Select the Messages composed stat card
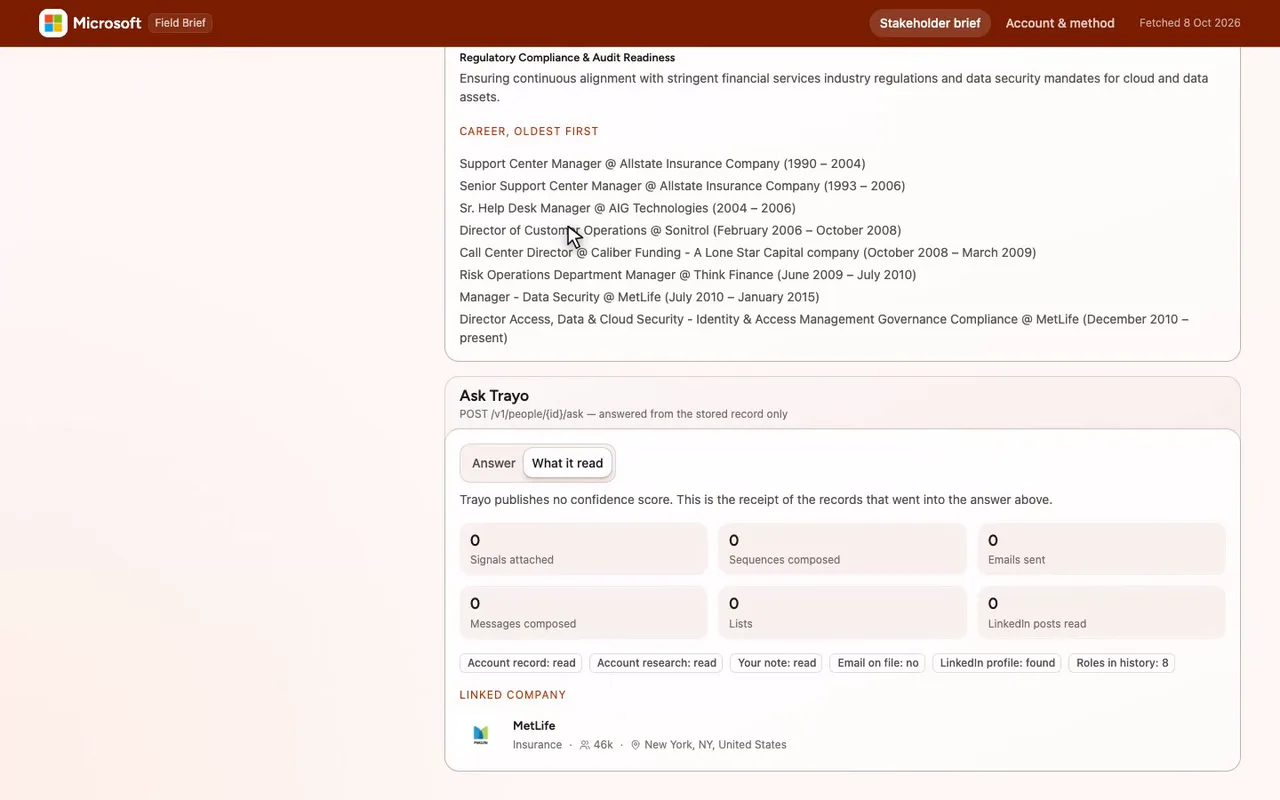1280x800 pixels. 584,612
